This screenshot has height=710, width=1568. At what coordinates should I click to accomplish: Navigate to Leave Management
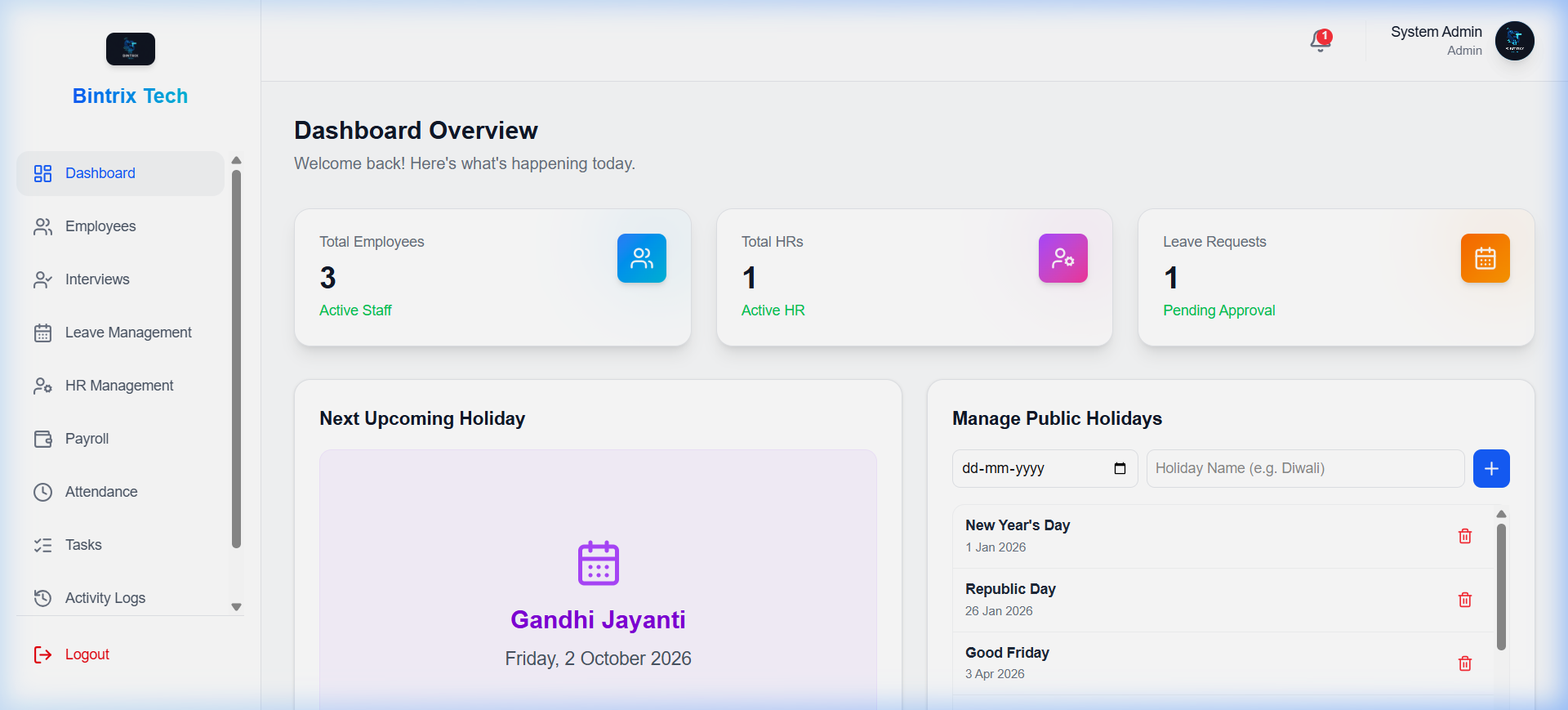pos(120,333)
